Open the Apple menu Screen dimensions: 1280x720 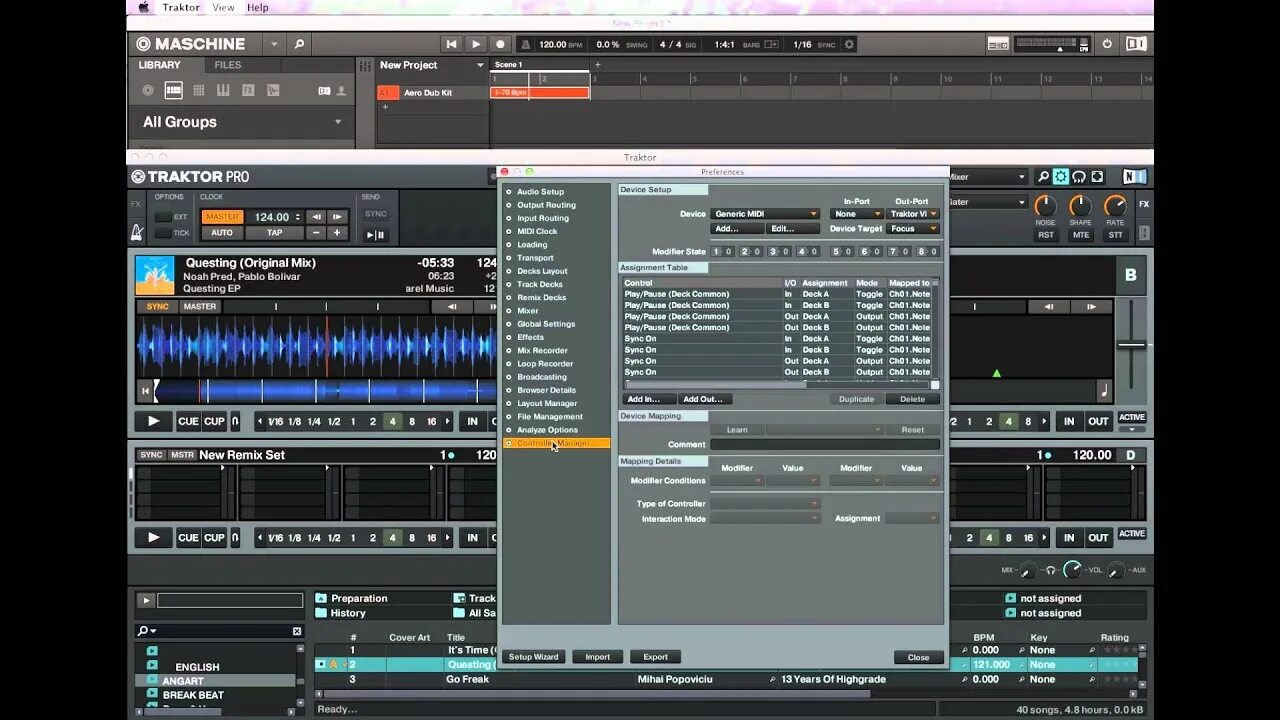143,7
